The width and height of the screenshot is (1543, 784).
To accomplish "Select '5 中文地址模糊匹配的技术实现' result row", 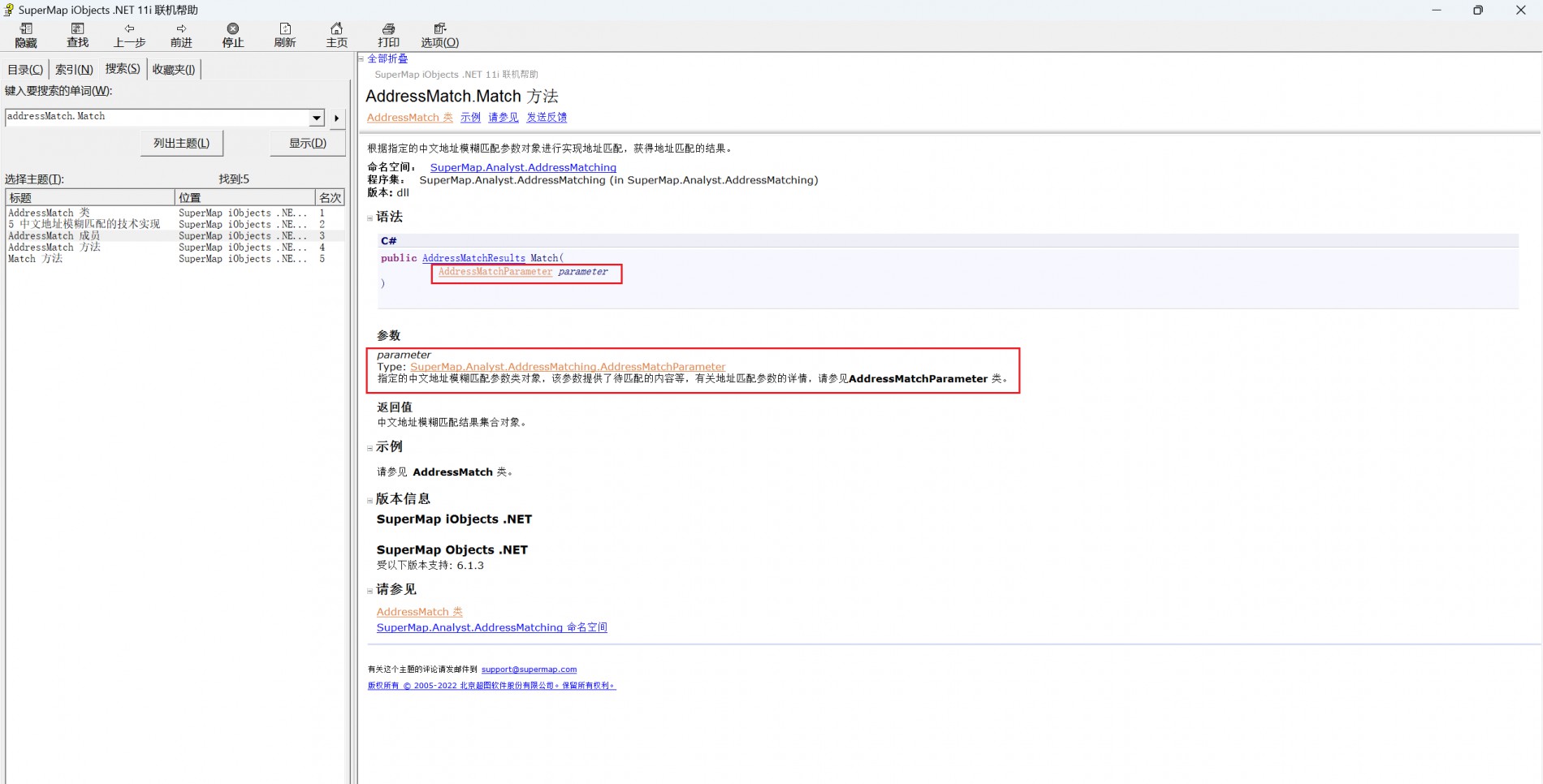I will (x=175, y=224).
